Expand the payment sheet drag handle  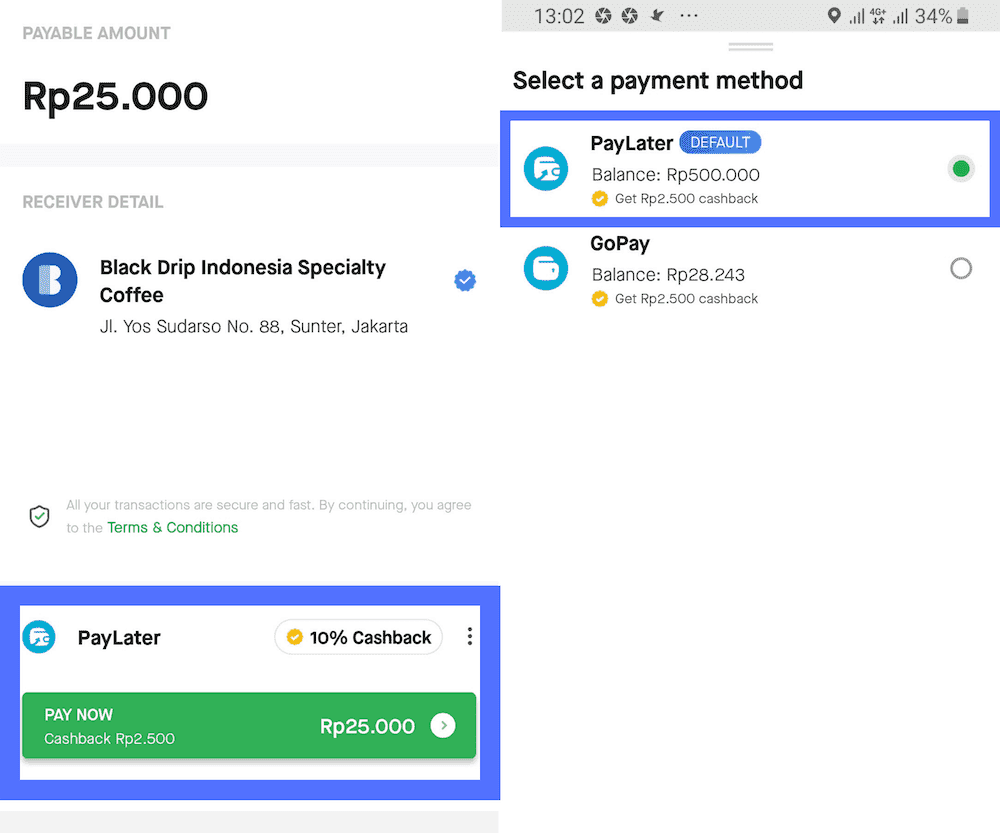point(750,46)
